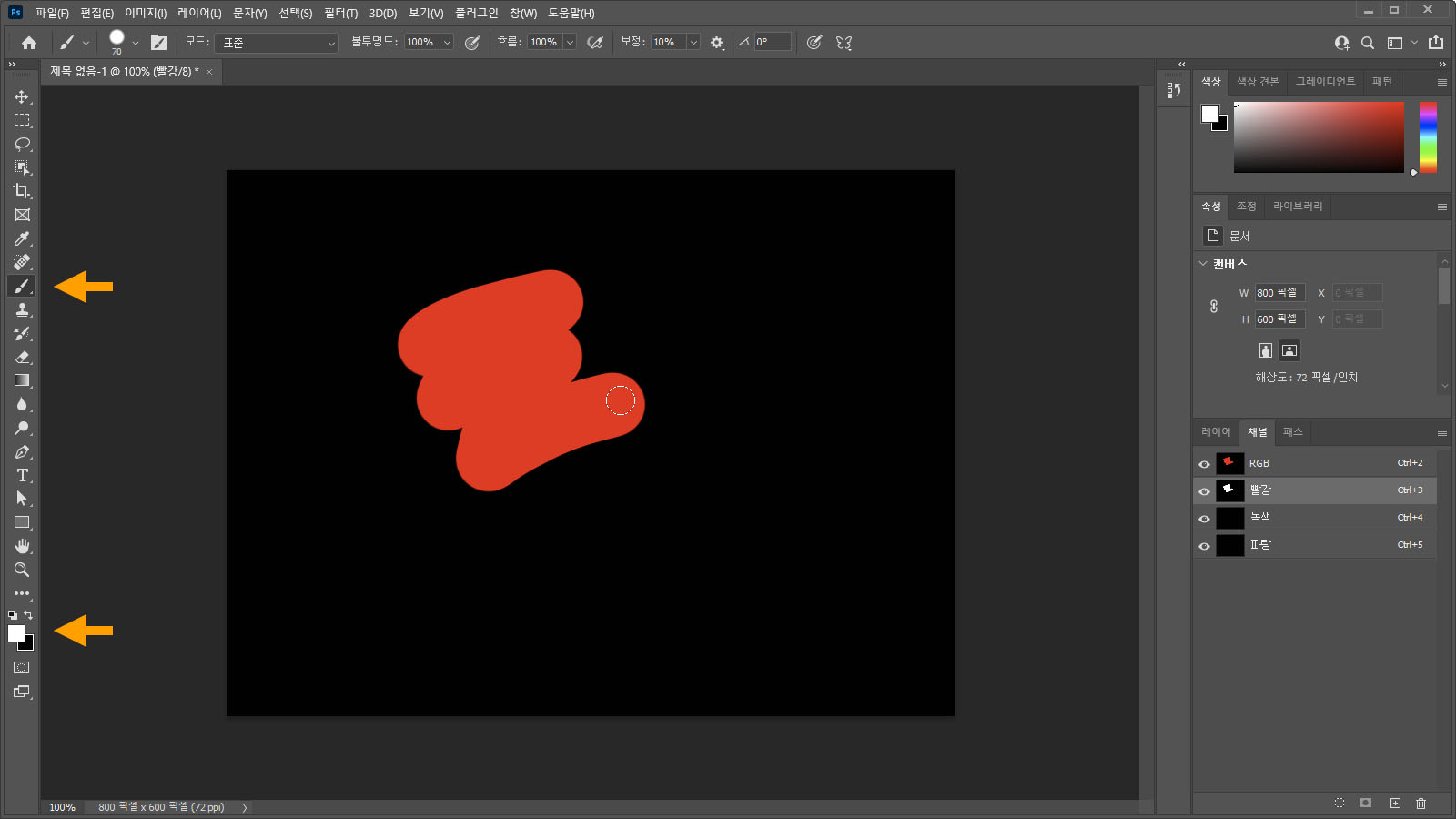1456x819 pixels.
Task: Save selection as channel
Action: (x=1365, y=803)
